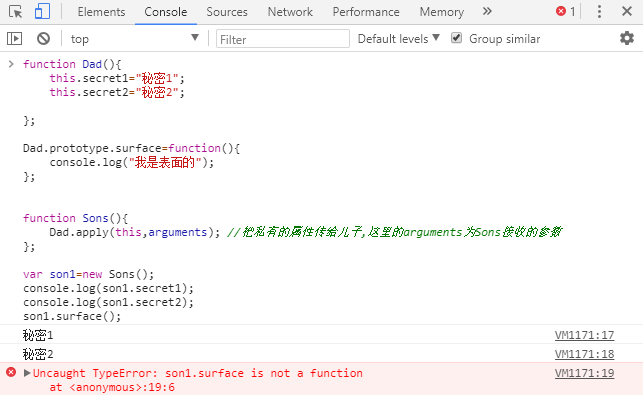Click the "function Dad(){" code line
The width and height of the screenshot is (643, 395).
(72, 64)
